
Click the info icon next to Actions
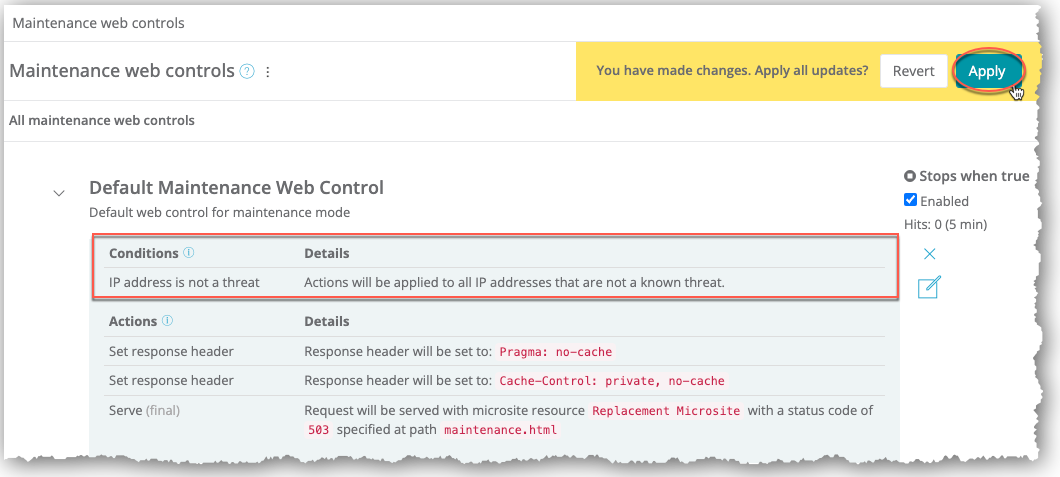point(168,321)
